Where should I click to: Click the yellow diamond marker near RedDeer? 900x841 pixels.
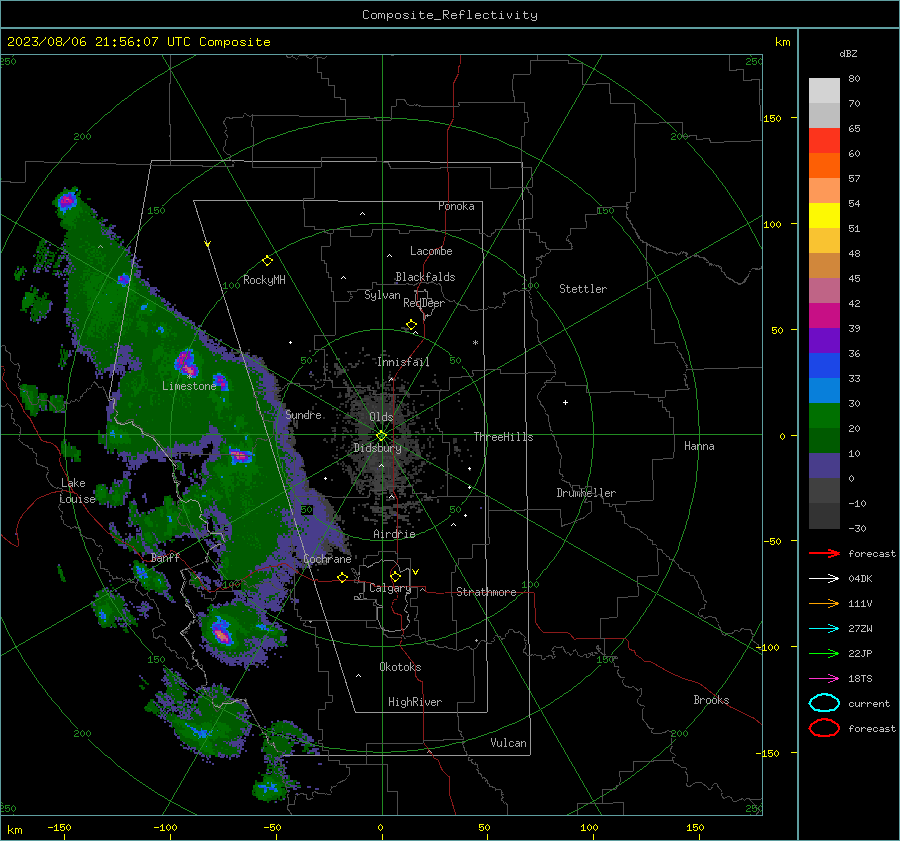[411, 325]
